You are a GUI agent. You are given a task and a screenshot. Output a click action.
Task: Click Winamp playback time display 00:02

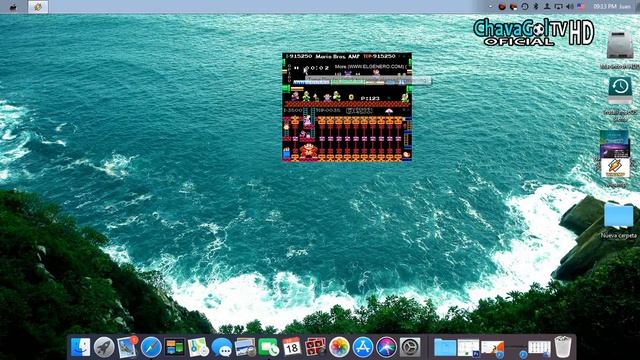(317, 68)
